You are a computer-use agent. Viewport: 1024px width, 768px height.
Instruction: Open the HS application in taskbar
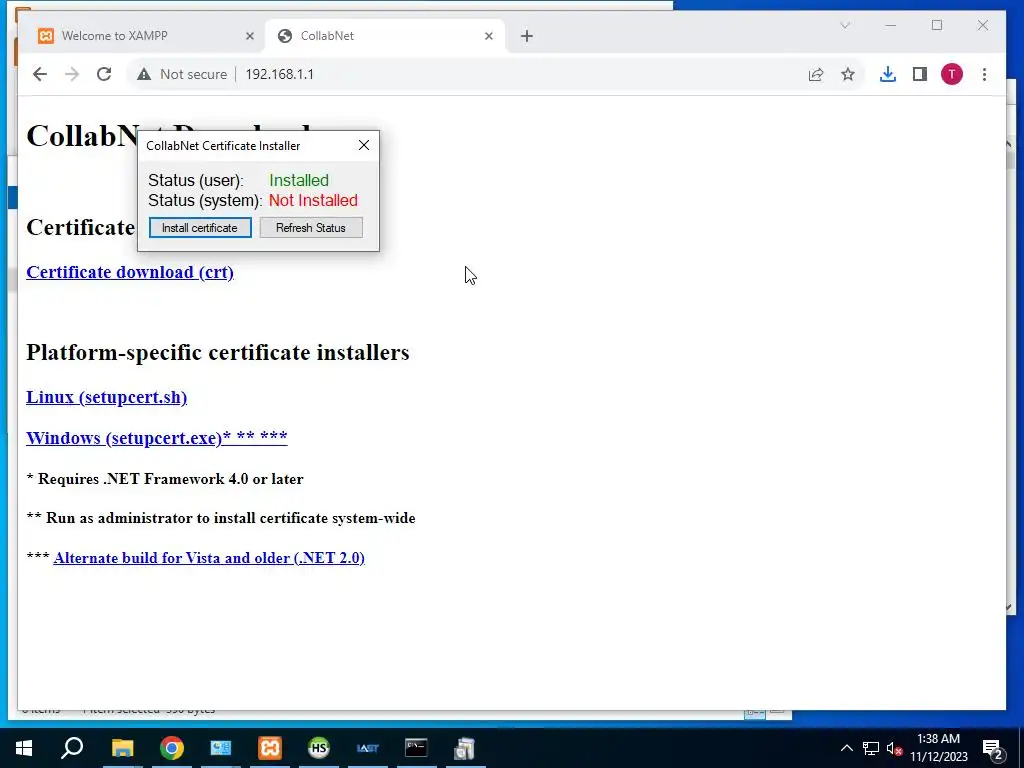tap(319, 748)
